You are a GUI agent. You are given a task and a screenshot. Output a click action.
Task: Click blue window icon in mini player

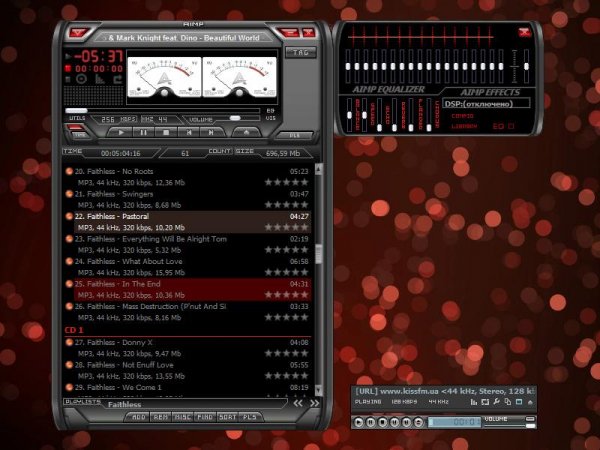click(x=519, y=402)
